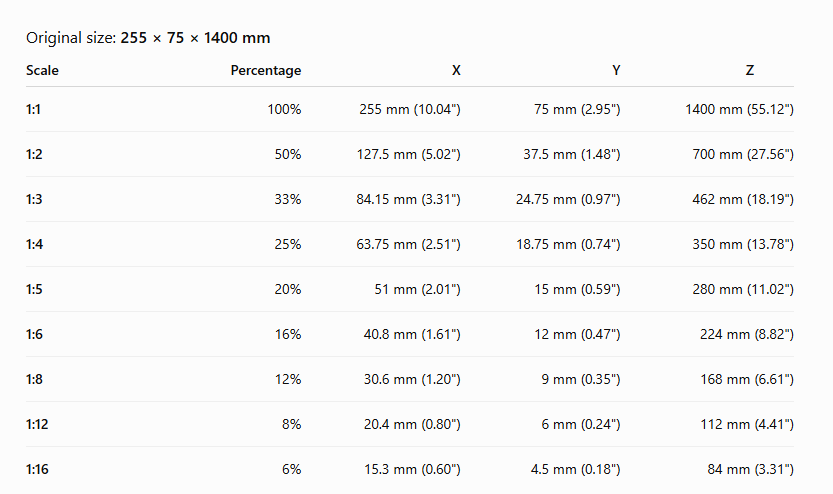The image size is (833, 494).
Task: Click the 20.4 mm (0.80") cell
Action: 412,424
